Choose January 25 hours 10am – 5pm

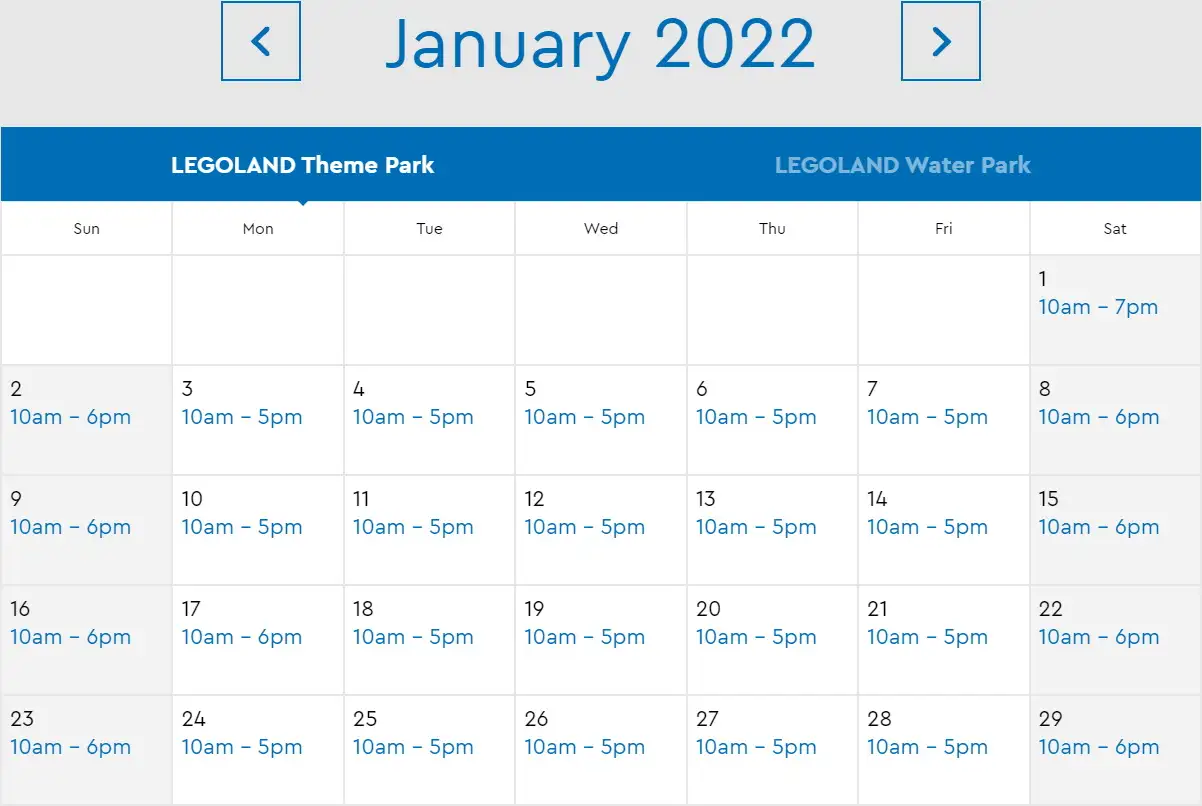click(413, 747)
